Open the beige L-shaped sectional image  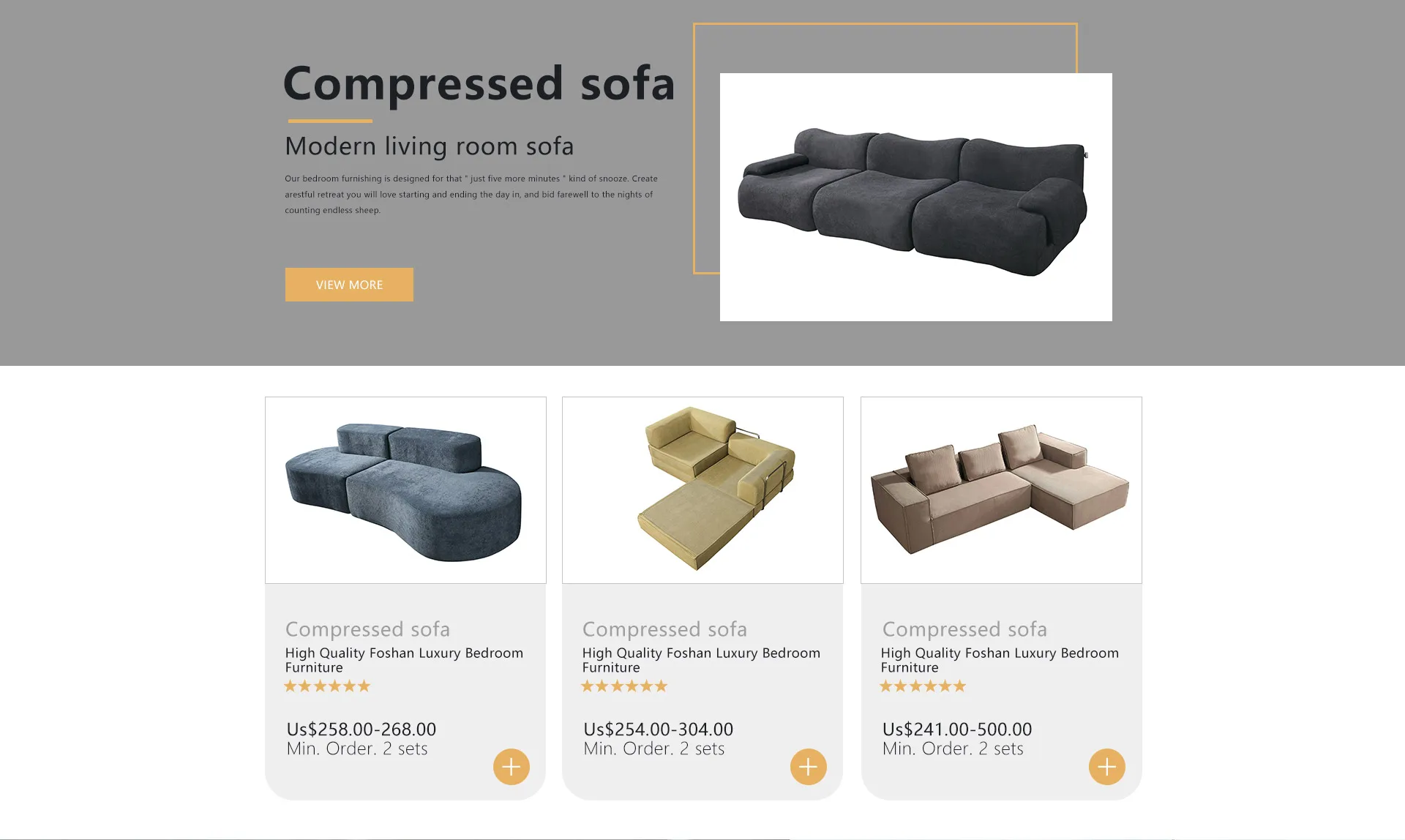(x=1001, y=490)
